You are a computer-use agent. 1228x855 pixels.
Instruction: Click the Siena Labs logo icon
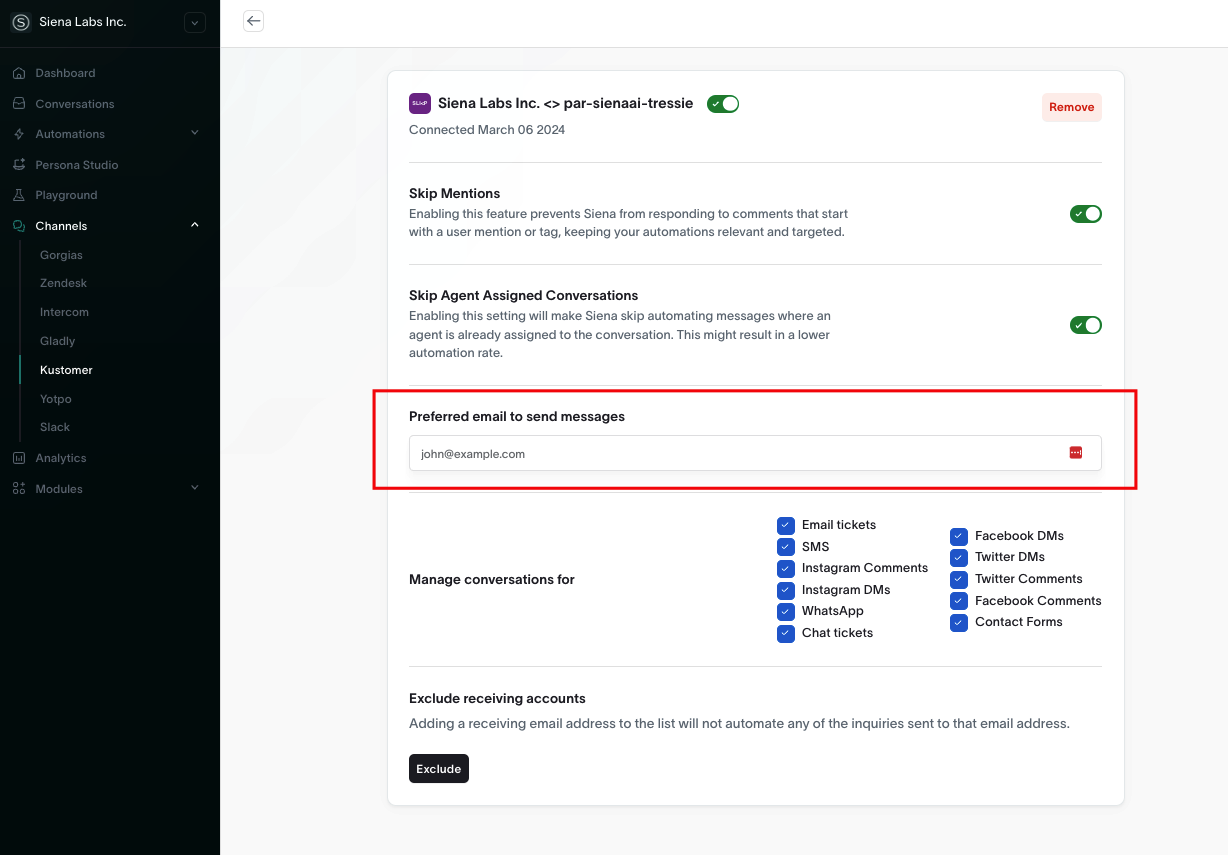(x=20, y=22)
